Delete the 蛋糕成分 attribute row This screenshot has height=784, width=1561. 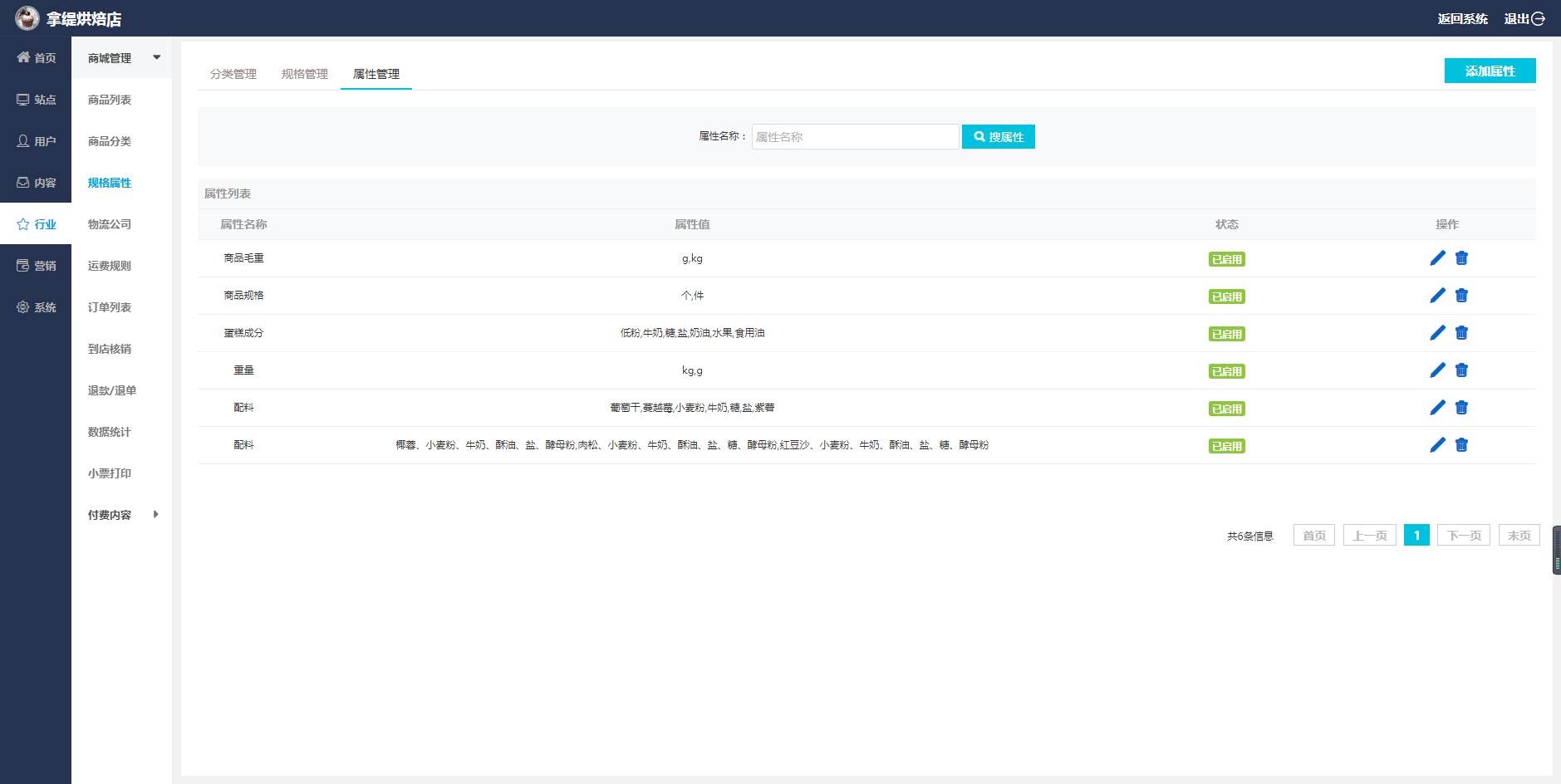click(x=1461, y=333)
